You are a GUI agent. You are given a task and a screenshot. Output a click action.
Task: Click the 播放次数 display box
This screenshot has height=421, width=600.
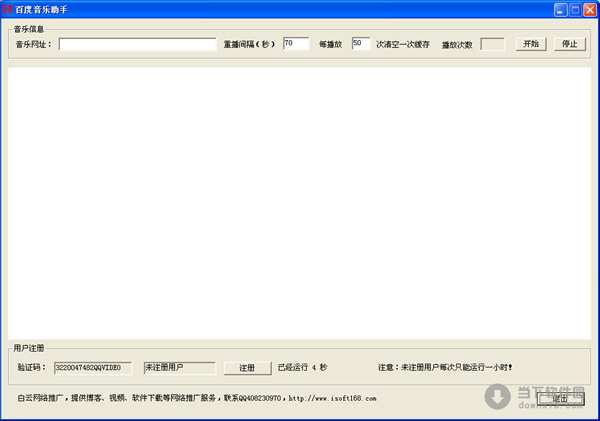[x=492, y=44]
